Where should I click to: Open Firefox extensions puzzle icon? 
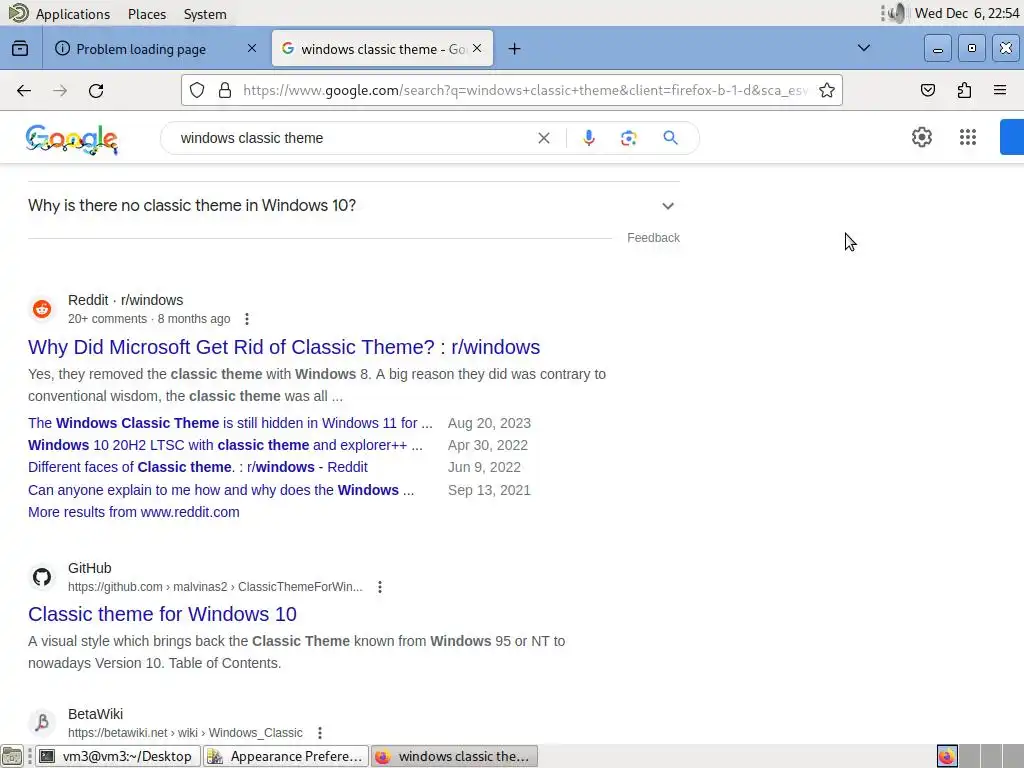(964, 90)
